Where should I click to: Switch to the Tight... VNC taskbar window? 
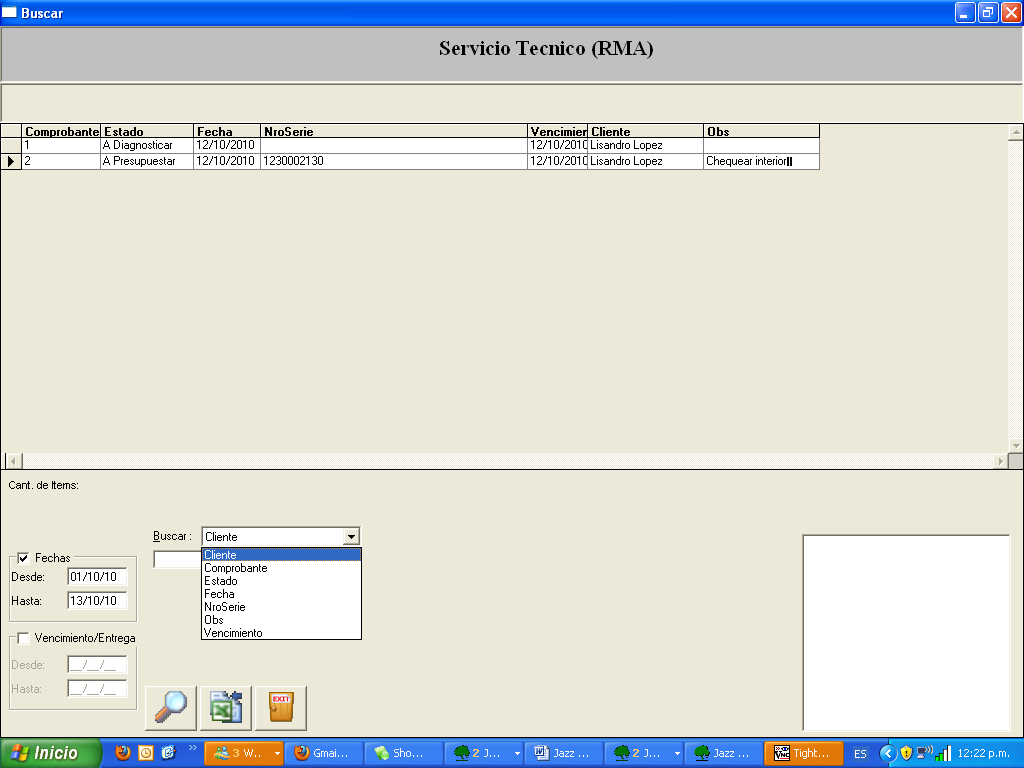pyautogui.click(x=803, y=753)
